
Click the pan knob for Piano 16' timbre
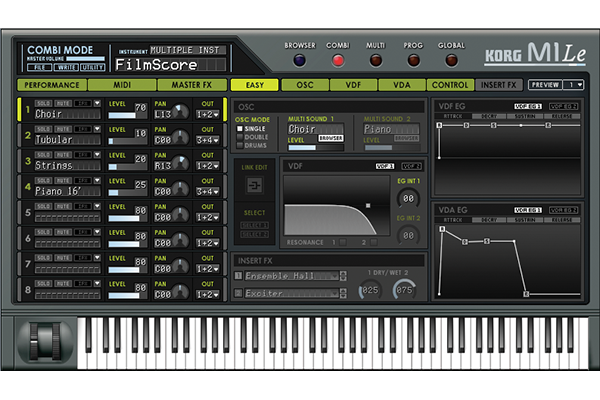pos(181,189)
